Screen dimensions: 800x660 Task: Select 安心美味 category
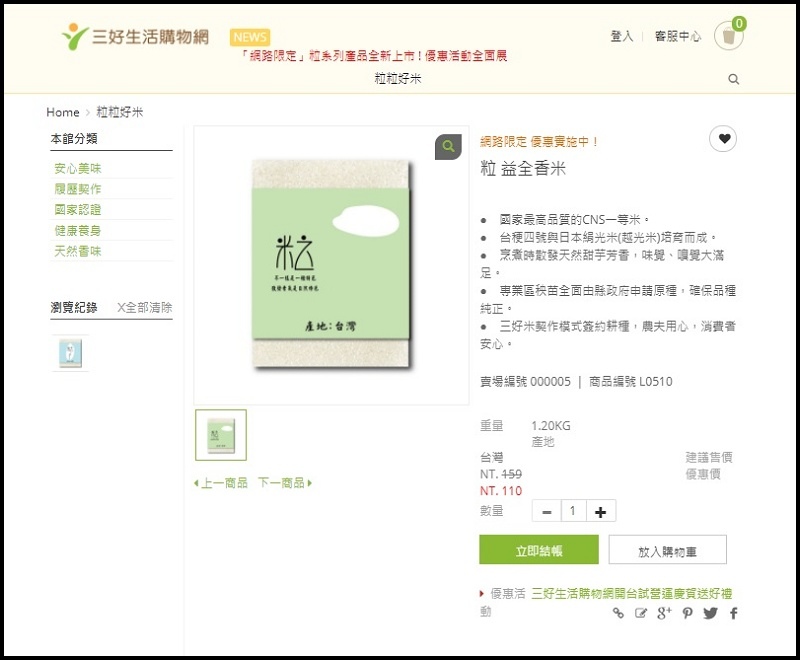click(x=78, y=168)
